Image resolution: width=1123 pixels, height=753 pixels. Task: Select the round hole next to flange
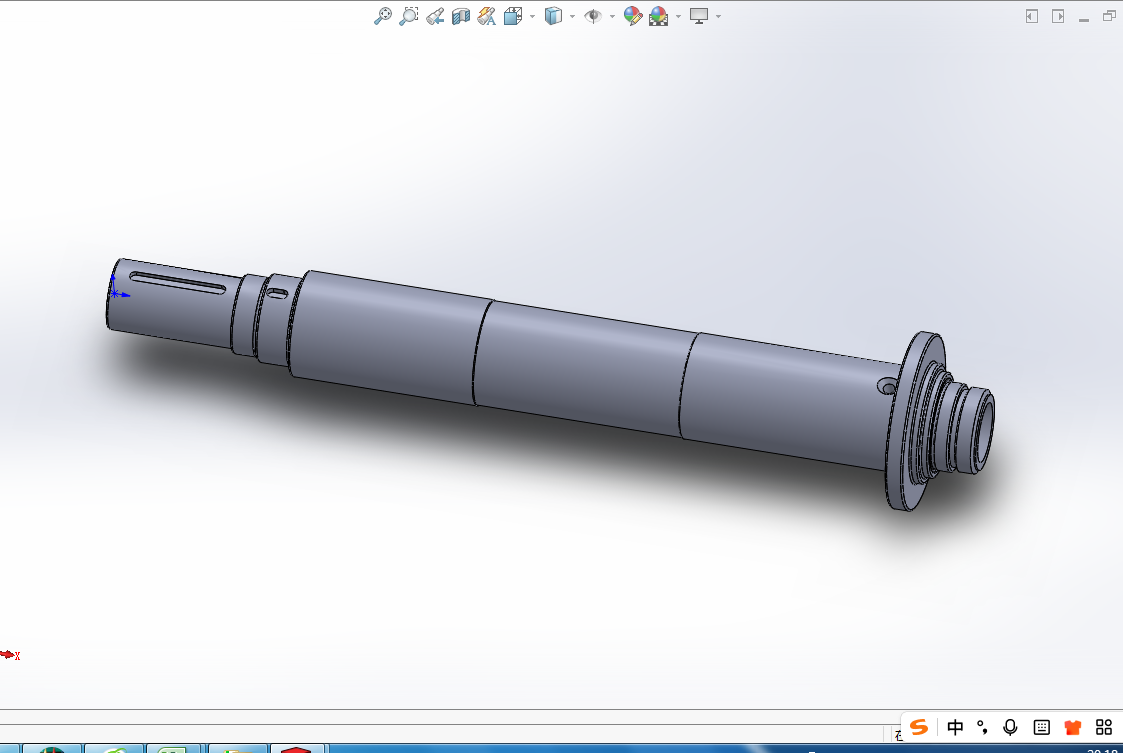(x=887, y=388)
